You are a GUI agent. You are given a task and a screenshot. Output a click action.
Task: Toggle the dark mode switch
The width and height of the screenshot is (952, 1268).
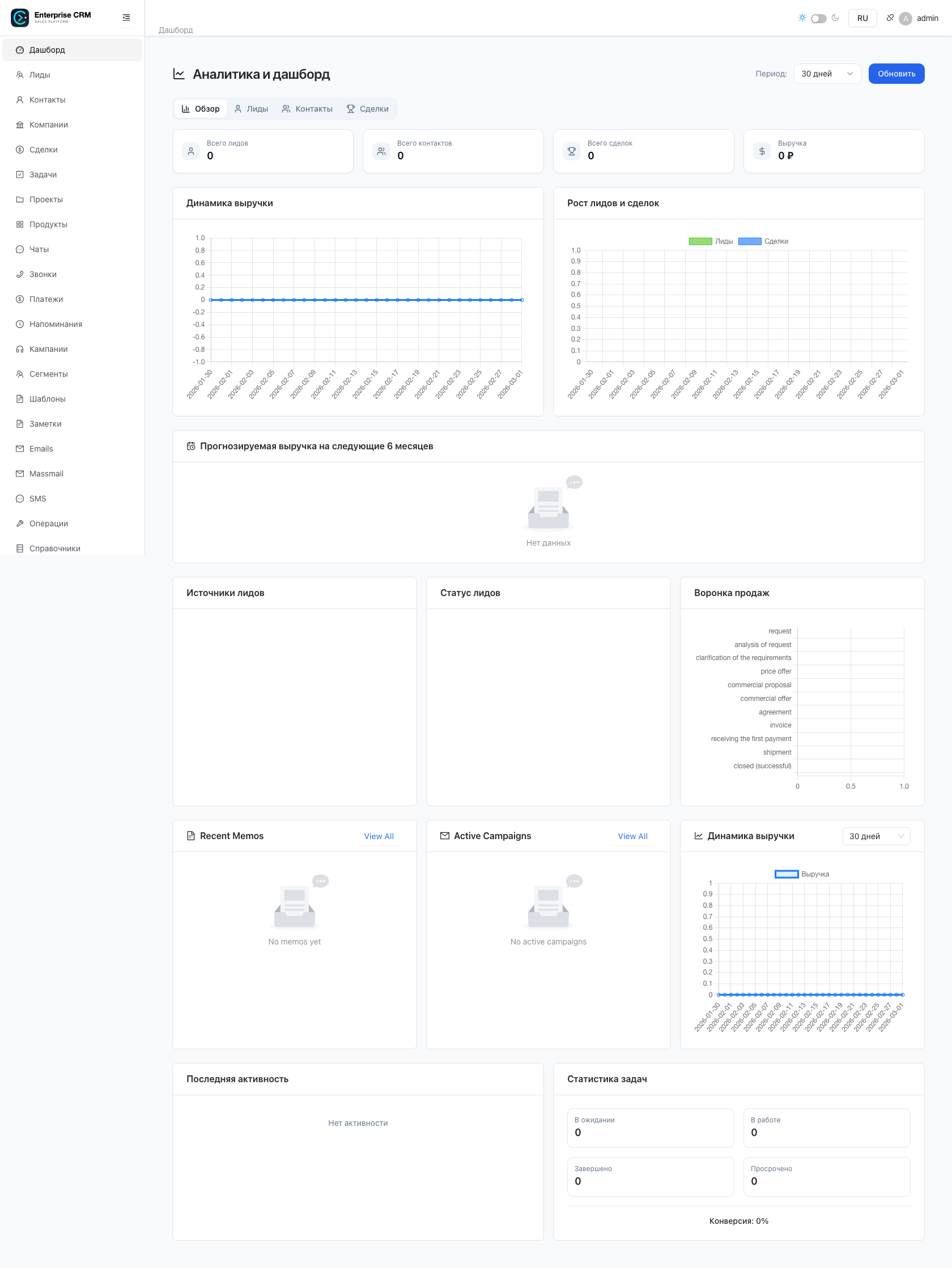pos(818,18)
